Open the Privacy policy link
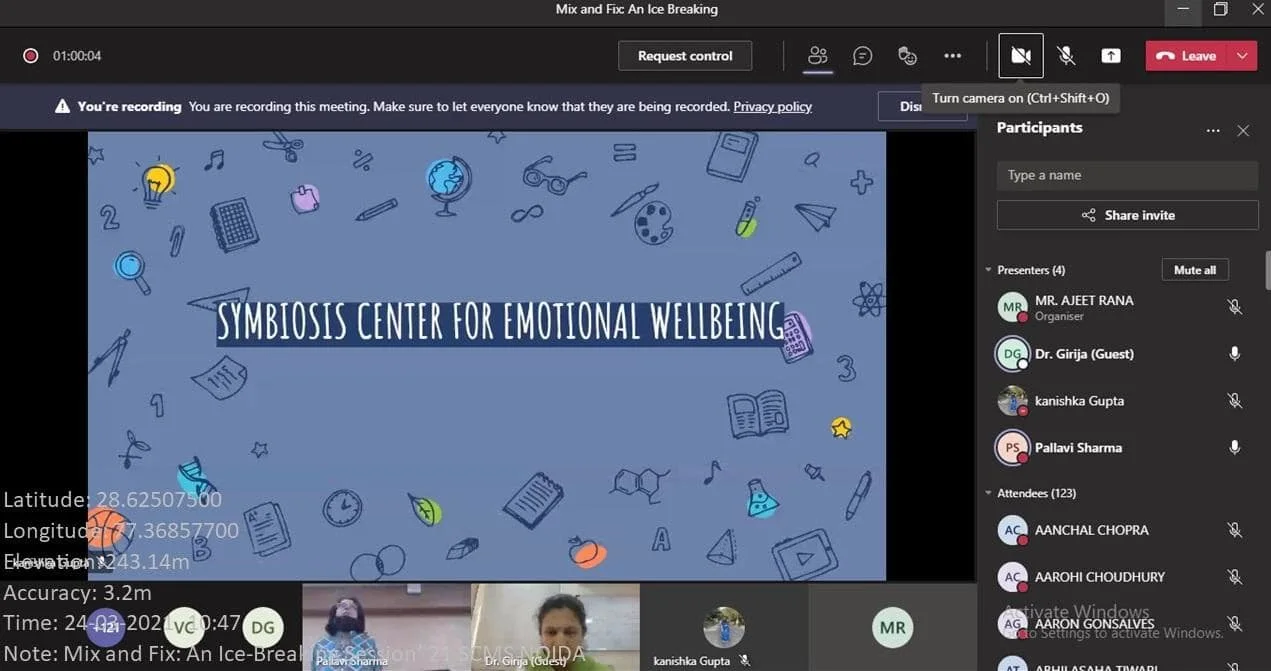The image size is (1271, 671). tap(772, 107)
